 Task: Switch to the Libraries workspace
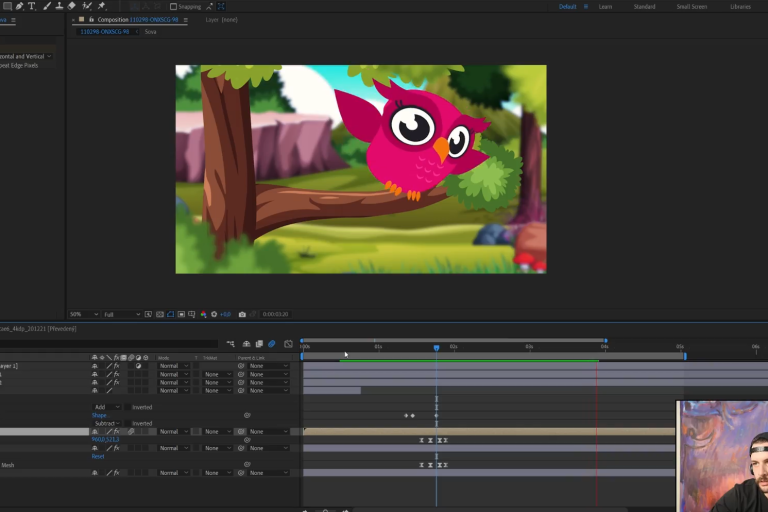point(740,6)
